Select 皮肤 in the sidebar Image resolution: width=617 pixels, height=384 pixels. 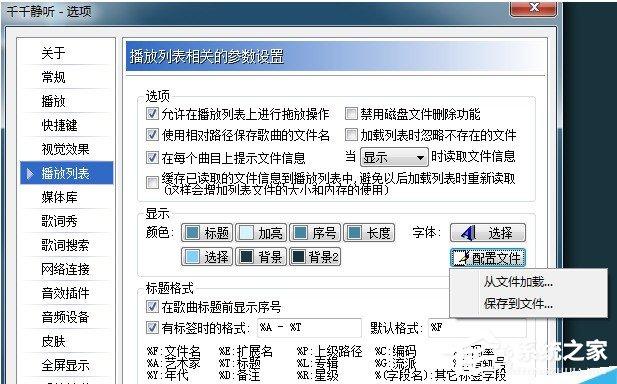click(54, 341)
